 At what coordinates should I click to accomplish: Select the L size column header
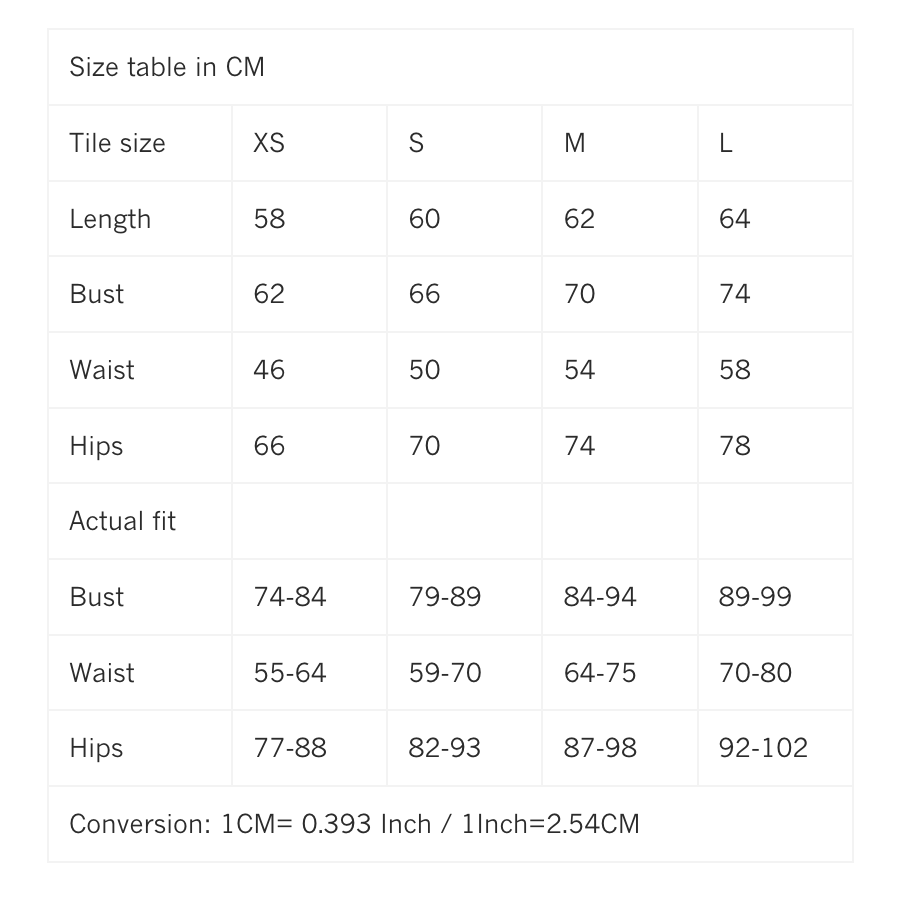(x=725, y=143)
